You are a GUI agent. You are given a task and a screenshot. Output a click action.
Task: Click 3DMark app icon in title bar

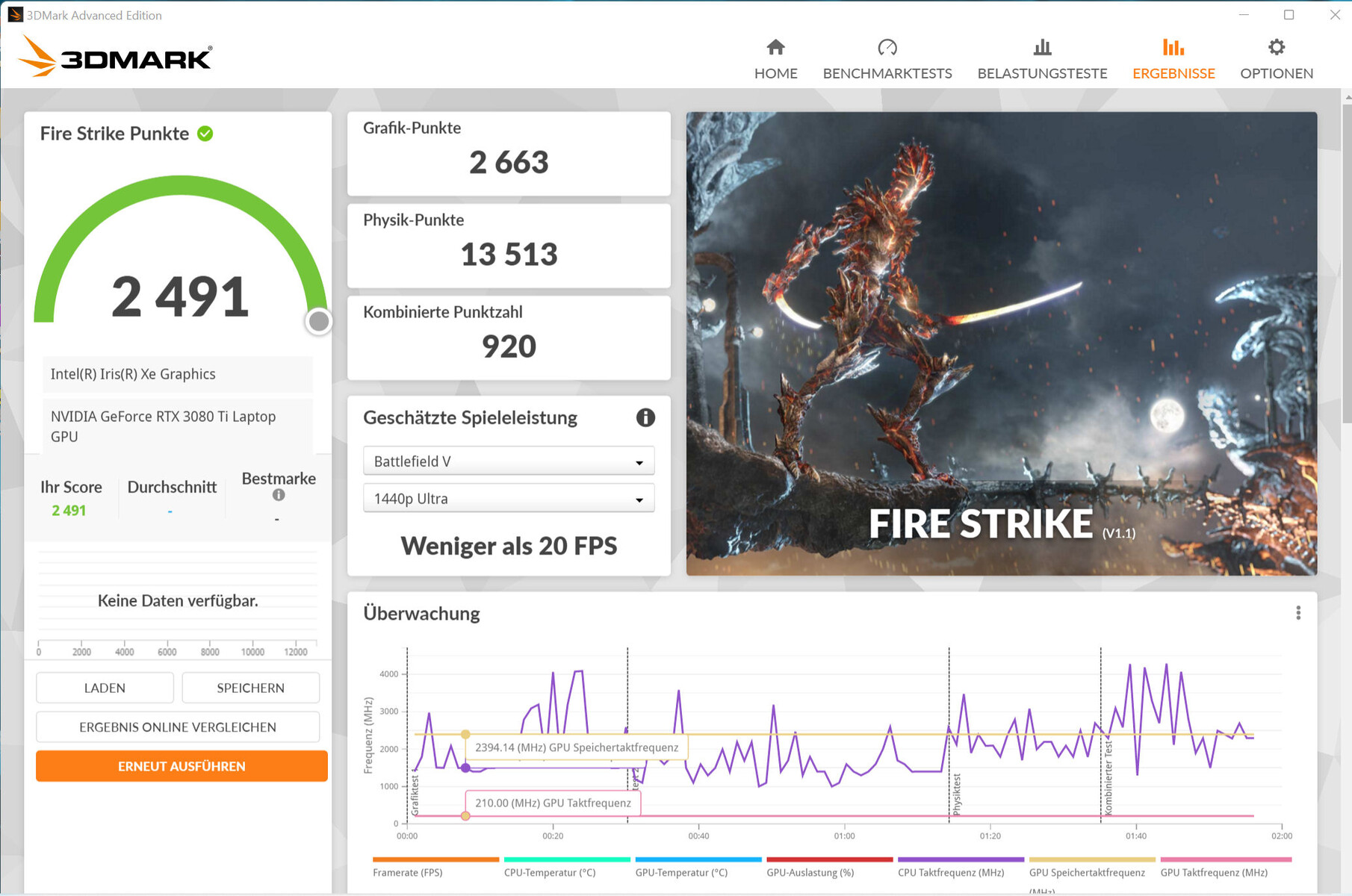pyautogui.click(x=15, y=15)
